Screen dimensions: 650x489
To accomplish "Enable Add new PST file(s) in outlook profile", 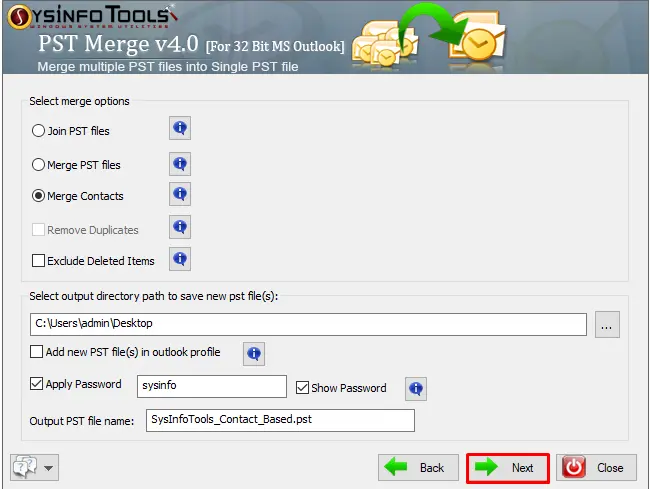I will pyautogui.click(x=36, y=352).
